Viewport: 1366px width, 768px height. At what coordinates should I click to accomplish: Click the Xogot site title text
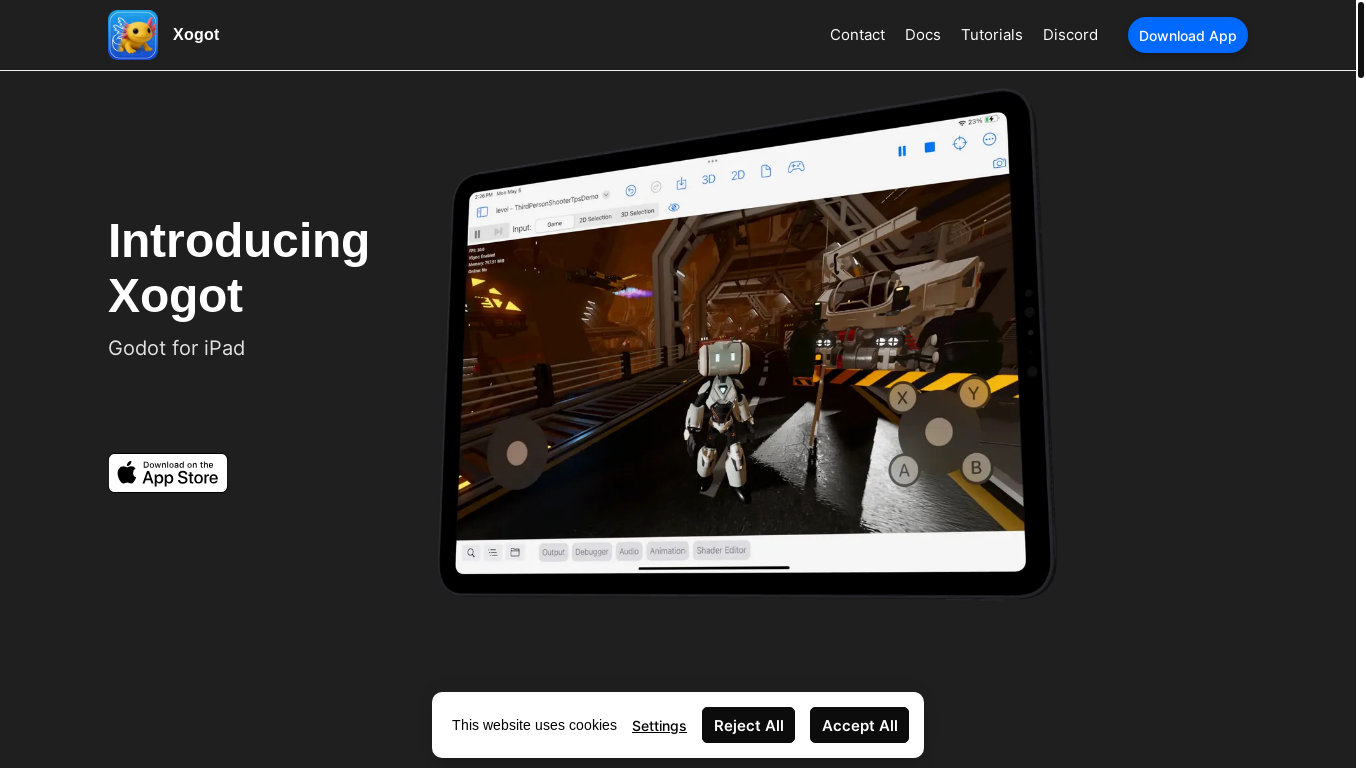coord(196,35)
